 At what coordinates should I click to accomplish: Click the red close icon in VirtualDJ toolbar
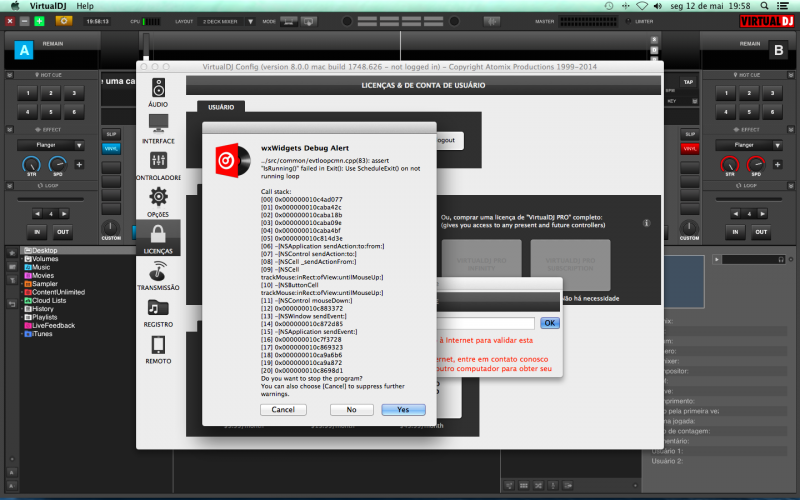(10, 21)
